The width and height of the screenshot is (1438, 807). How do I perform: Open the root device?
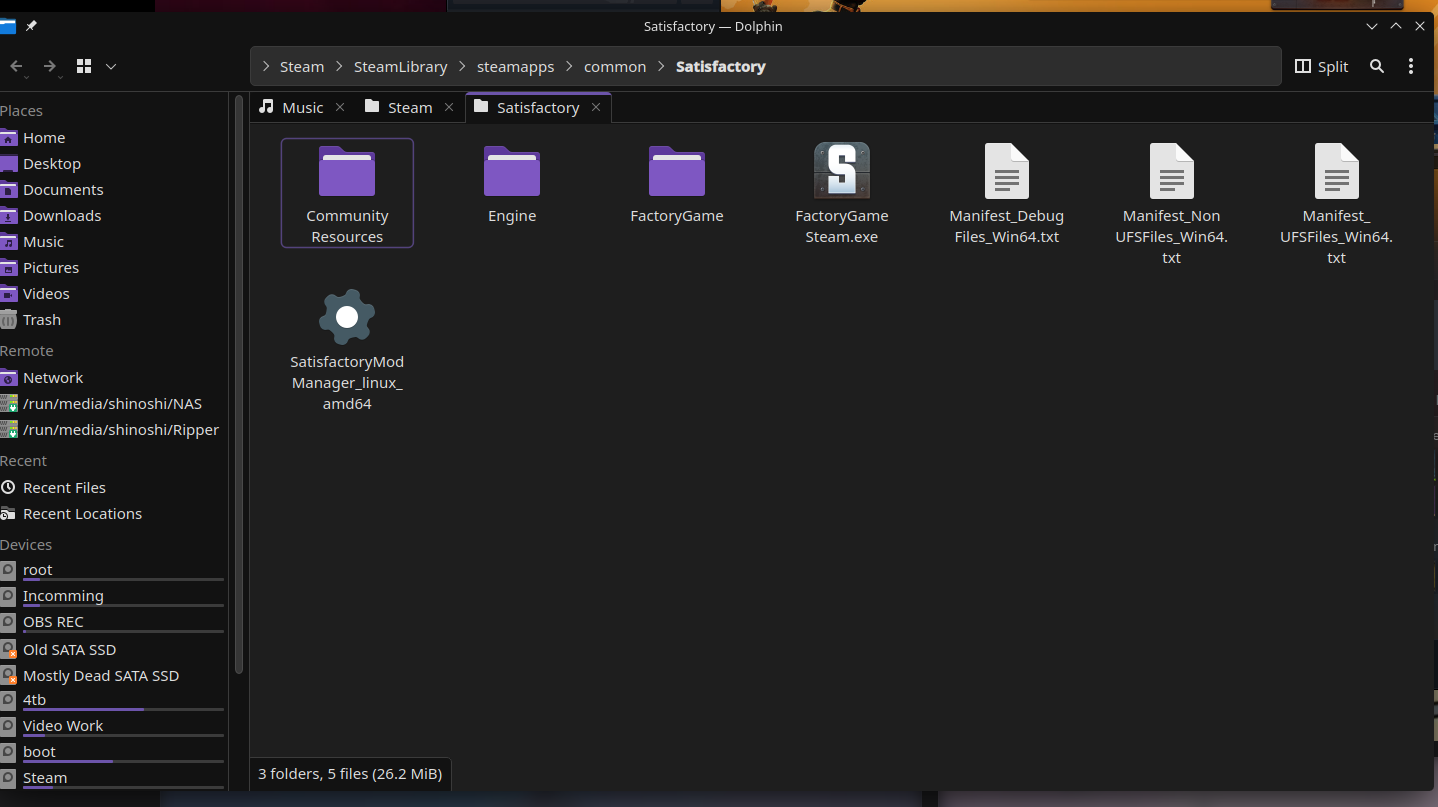pos(112,570)
